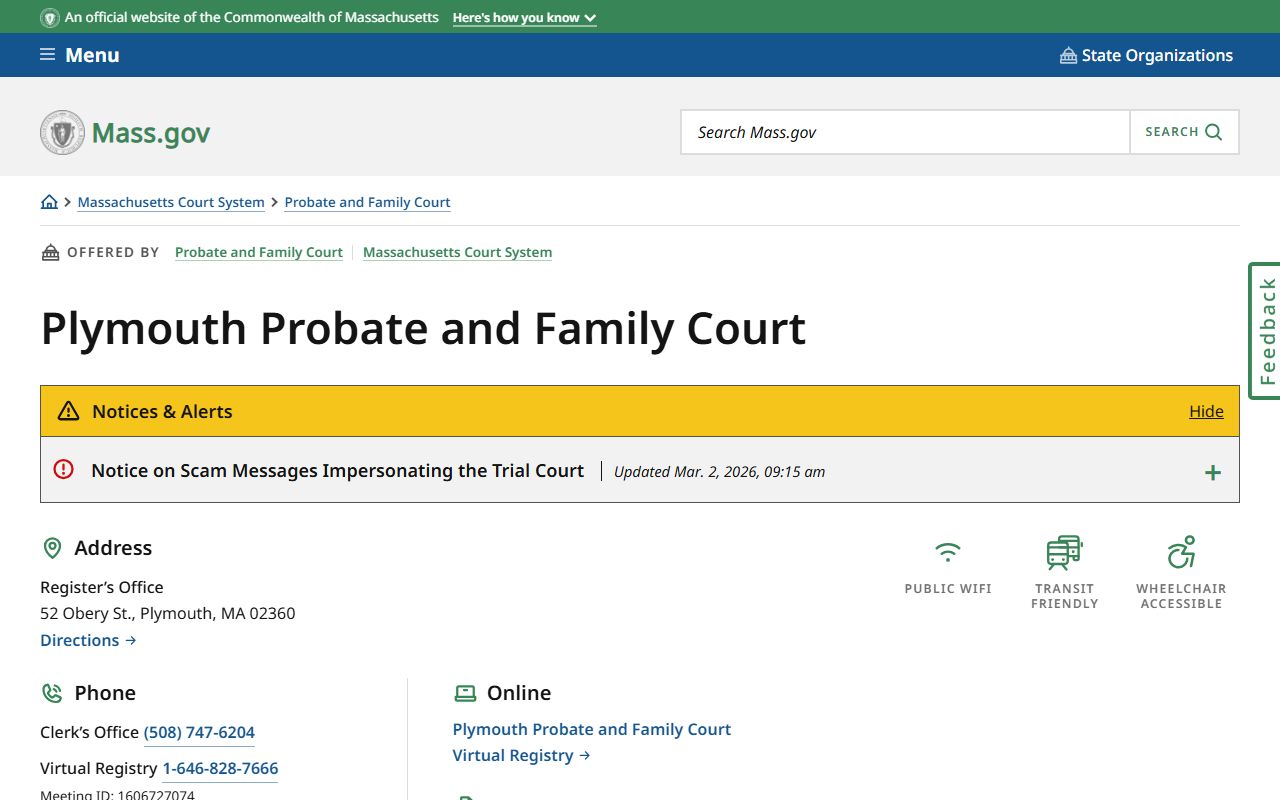Click the Notices & Alerts warning triangle icon
Screen dimensions: 1280x800
(x=68, y=411)
